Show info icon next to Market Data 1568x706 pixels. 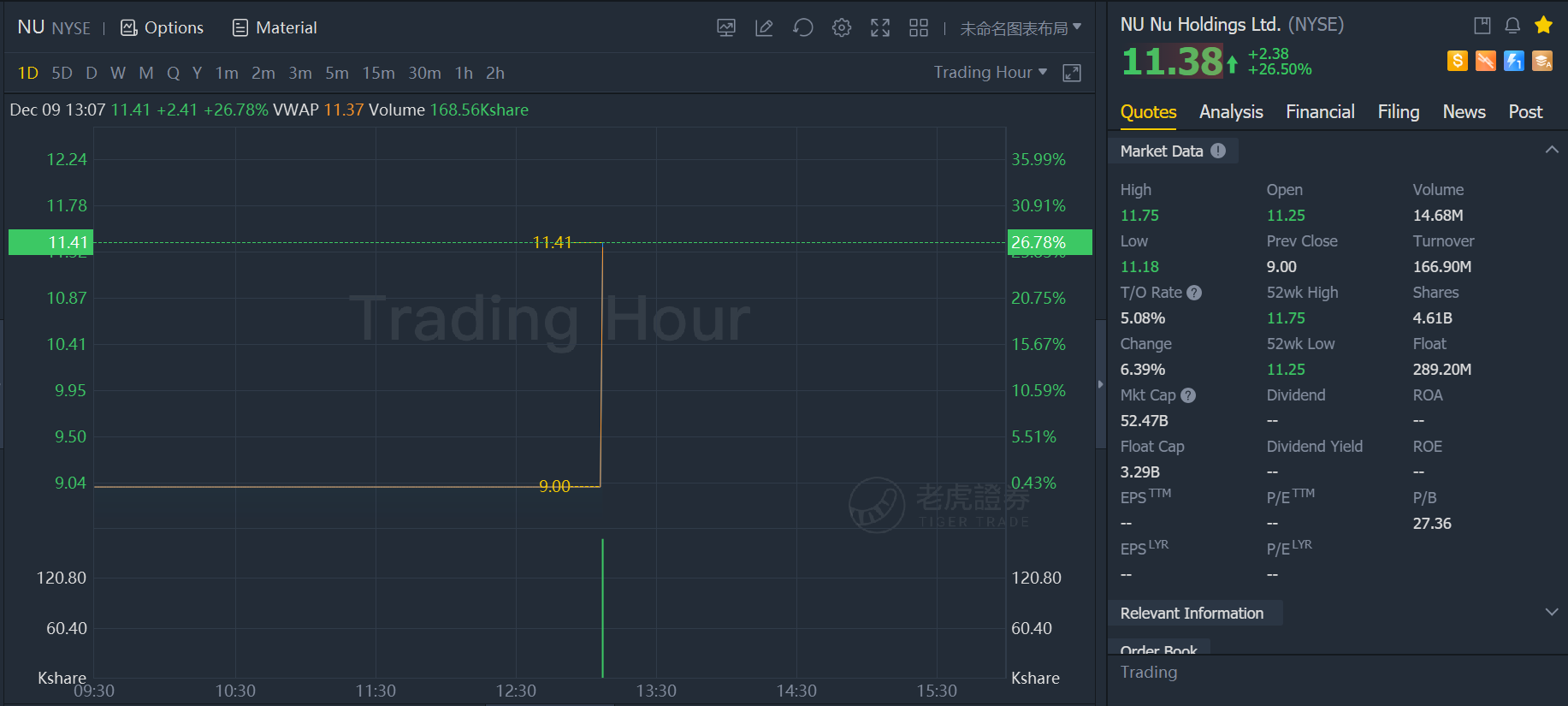click(1218, 151)
